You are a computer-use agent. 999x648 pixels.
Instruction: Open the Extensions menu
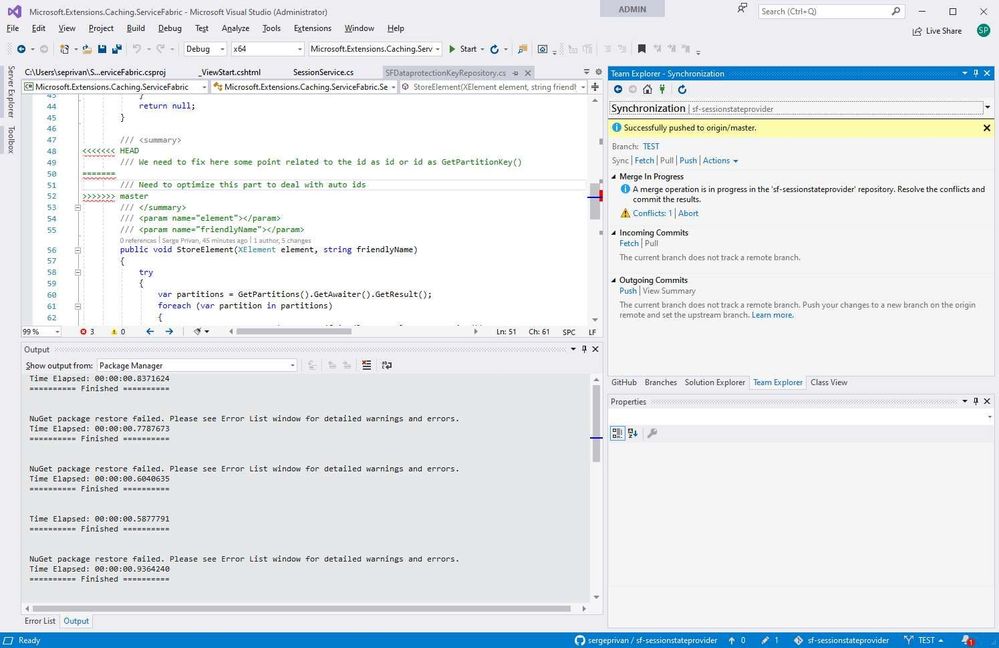312,28
